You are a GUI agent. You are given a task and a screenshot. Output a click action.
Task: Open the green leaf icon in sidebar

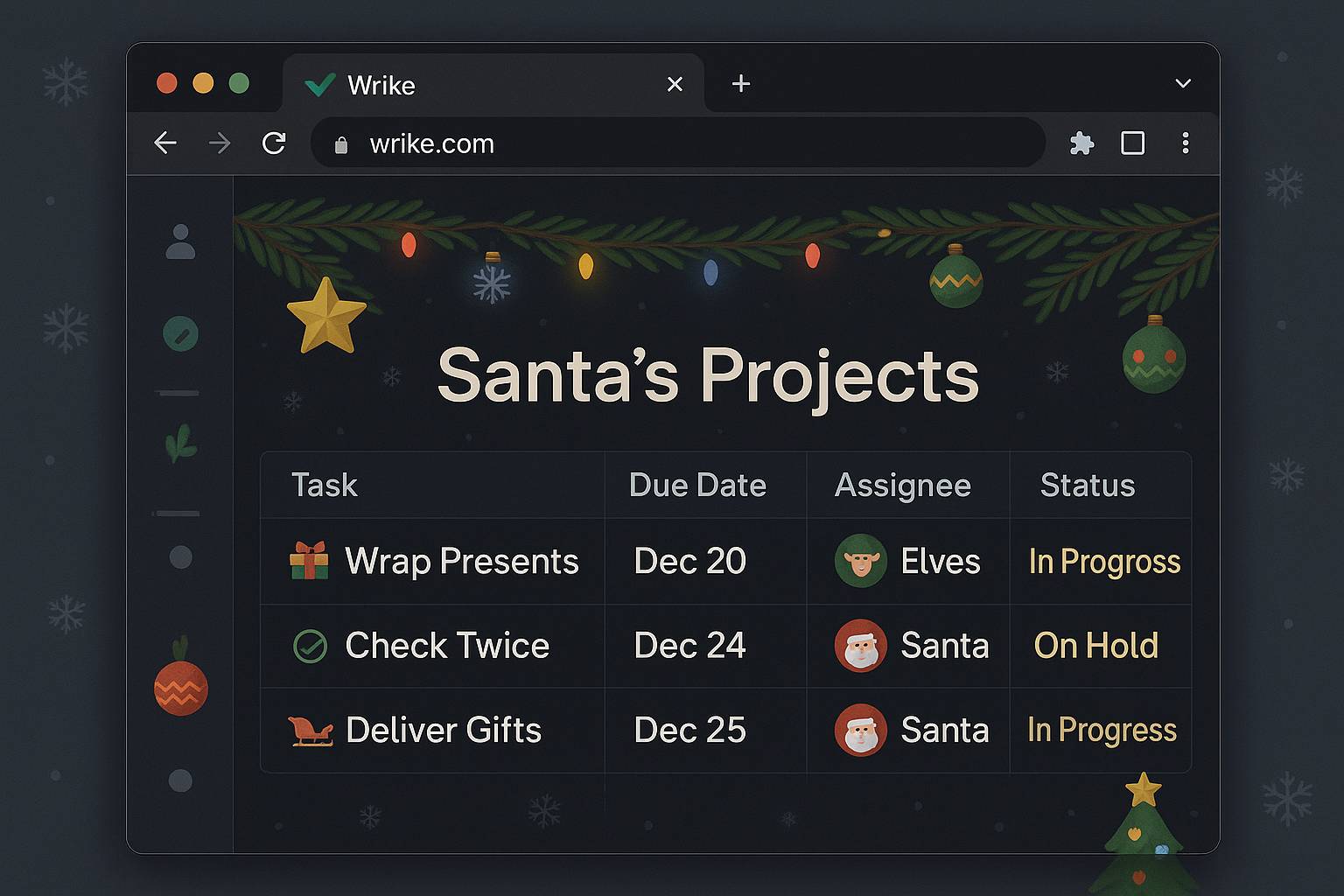pos(181,443)
